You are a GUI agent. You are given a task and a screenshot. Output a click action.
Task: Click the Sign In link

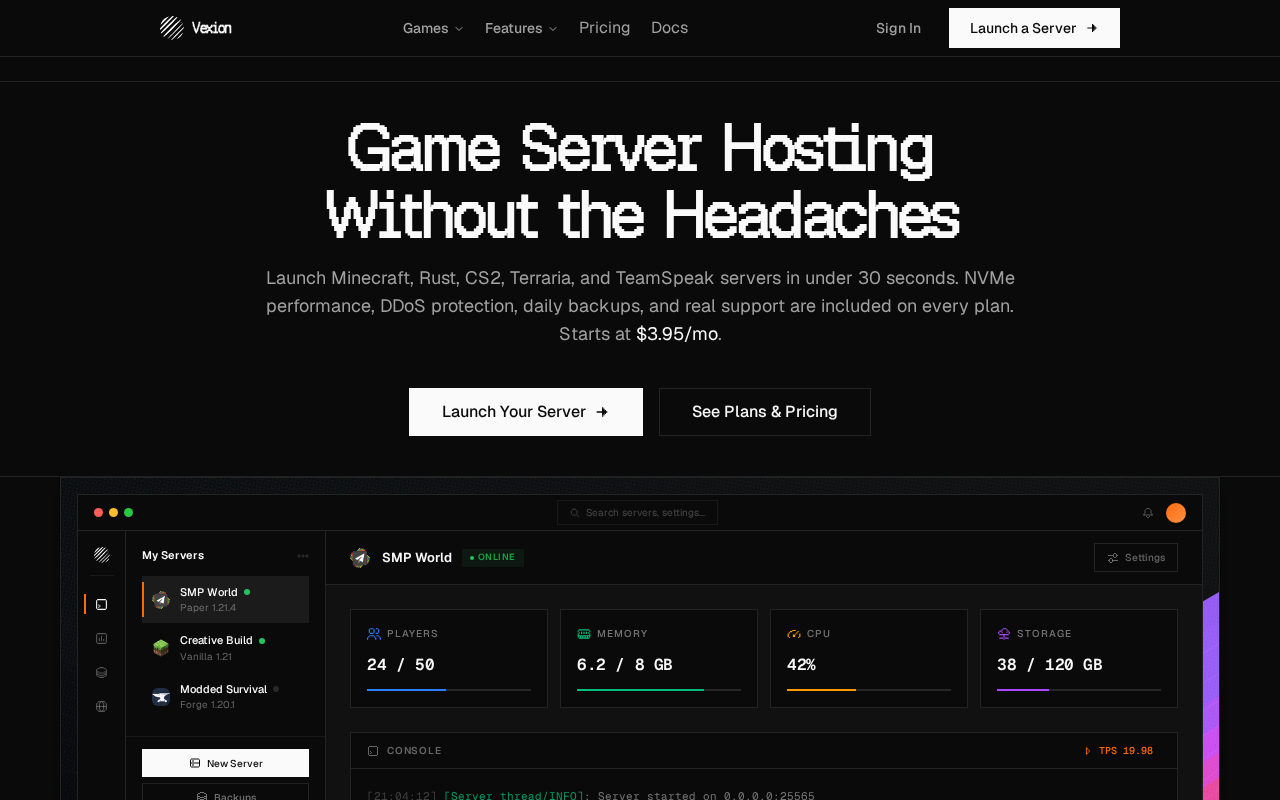tap(898, 28)
